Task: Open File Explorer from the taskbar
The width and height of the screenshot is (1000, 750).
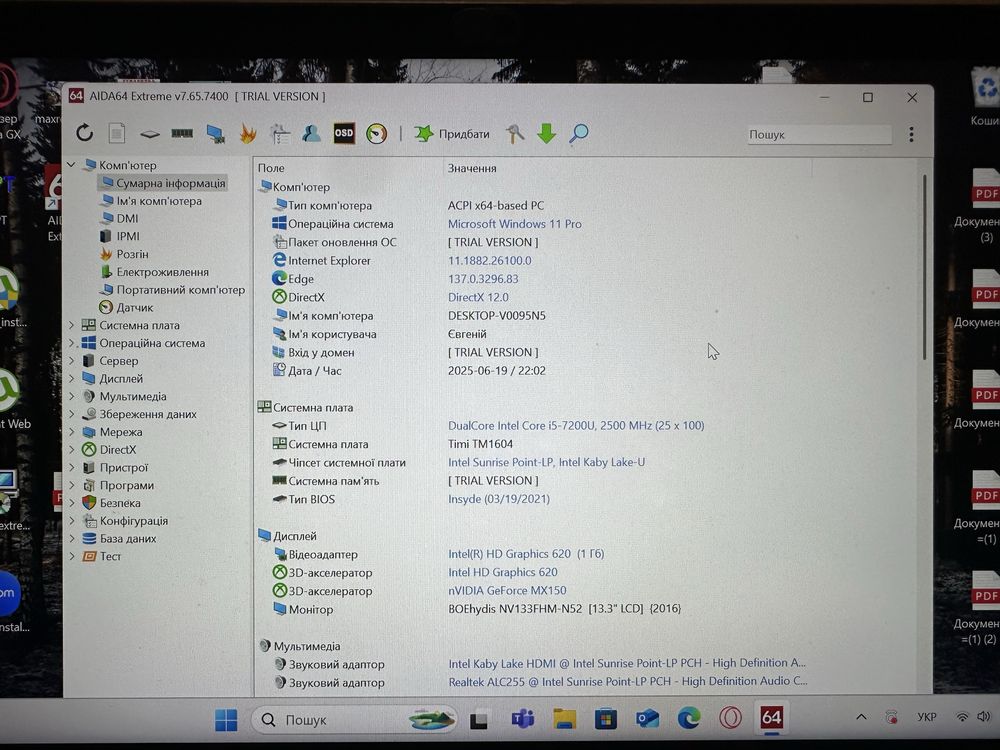Action: 564,719
